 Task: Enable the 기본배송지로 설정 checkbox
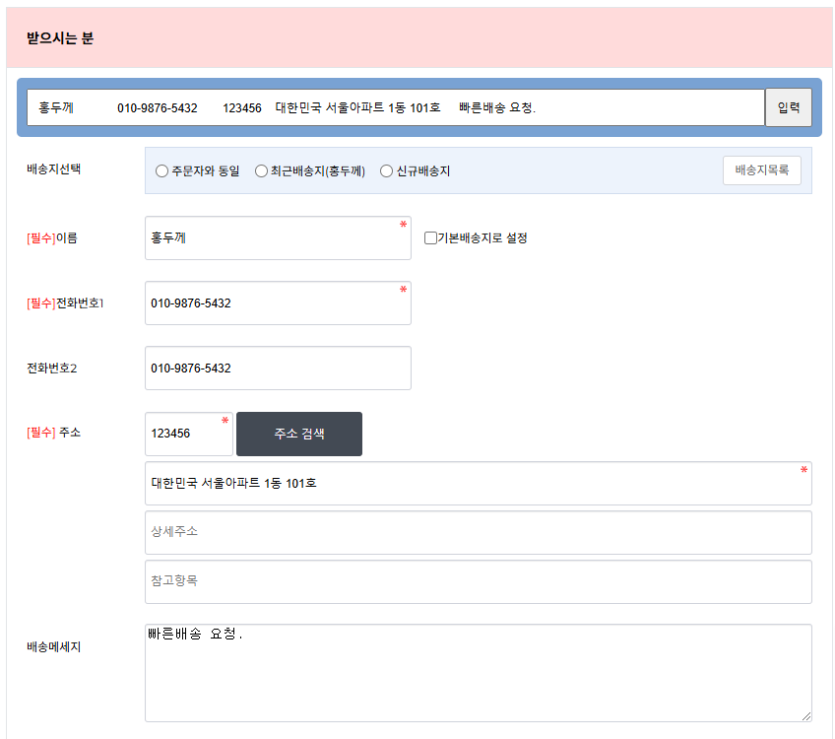[430, 238]
